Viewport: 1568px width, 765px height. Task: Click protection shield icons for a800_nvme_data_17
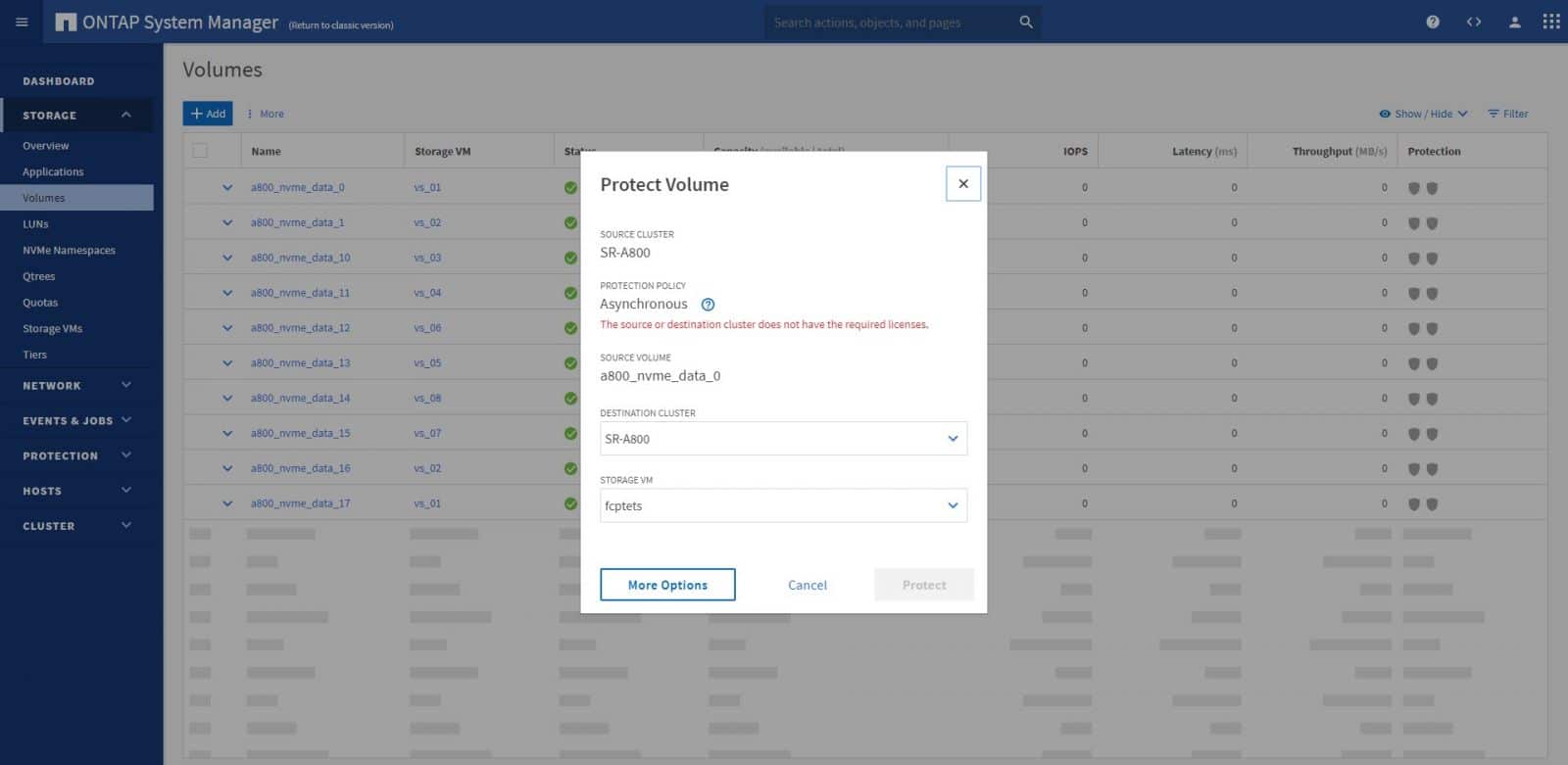click(x=1423, y=504)
